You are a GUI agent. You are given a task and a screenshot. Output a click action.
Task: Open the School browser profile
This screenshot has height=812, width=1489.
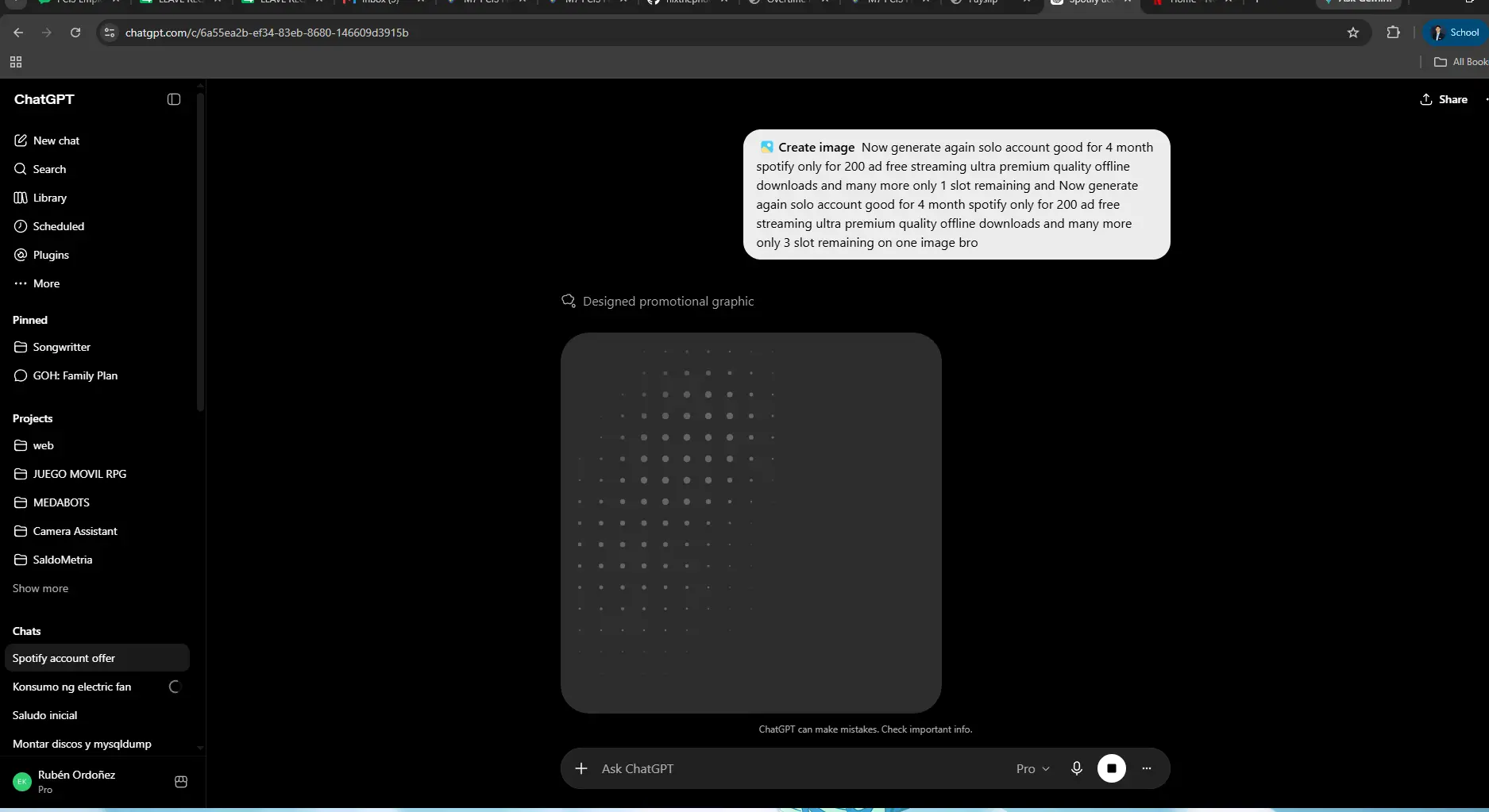[x=1455, y=33]
